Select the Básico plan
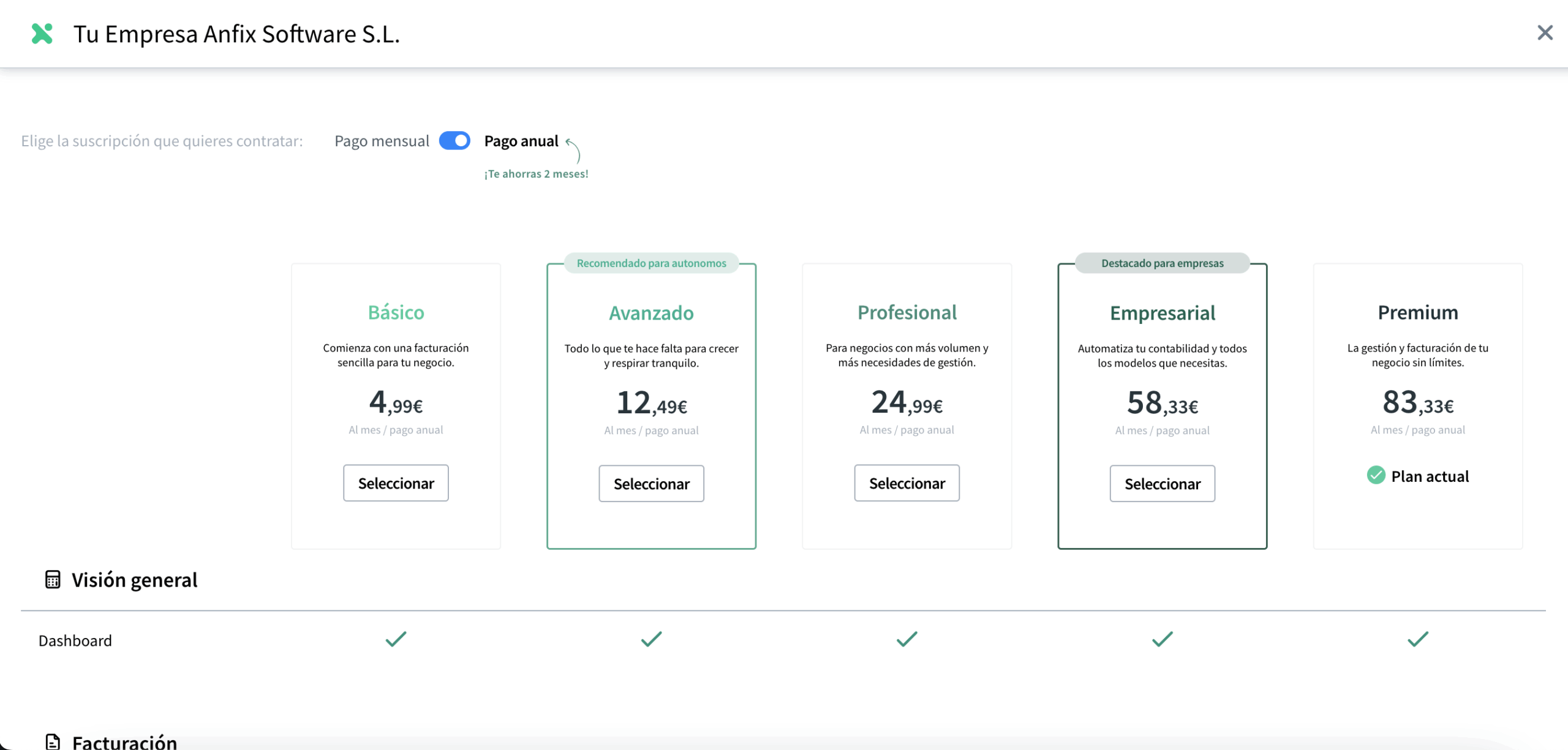Screen dimensions: 1568x750 (x=396, y=483)
